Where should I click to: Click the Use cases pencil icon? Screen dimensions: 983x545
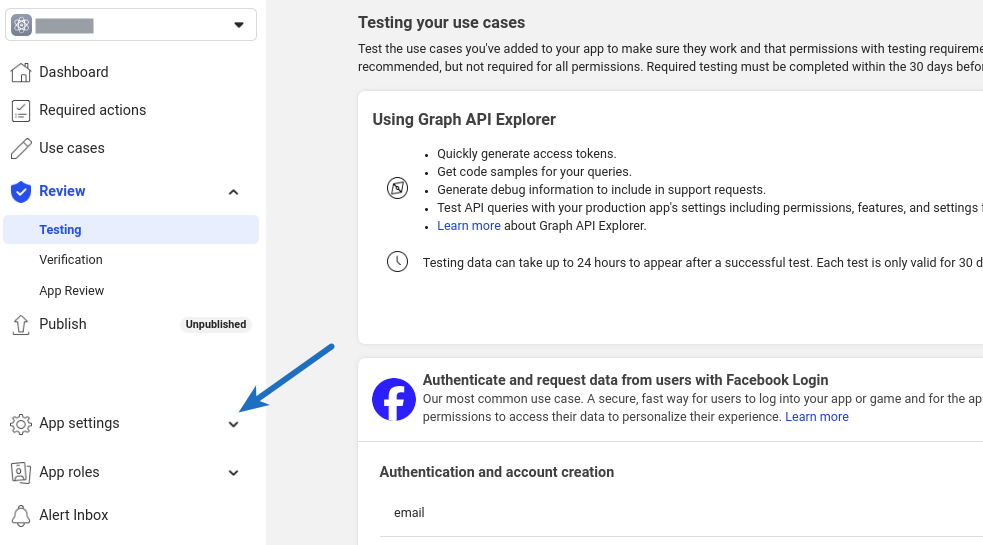point(21,149)
